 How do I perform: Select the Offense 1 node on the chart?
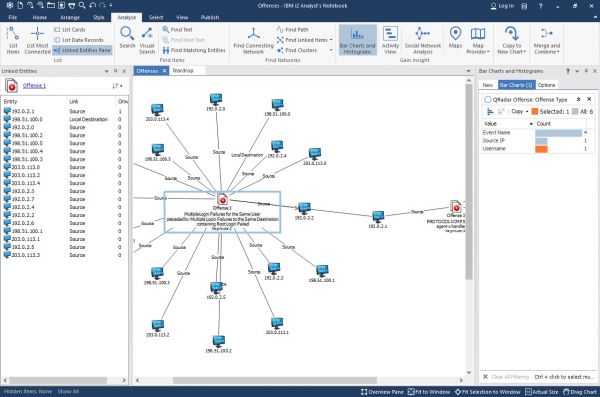[x=222, y=199]
